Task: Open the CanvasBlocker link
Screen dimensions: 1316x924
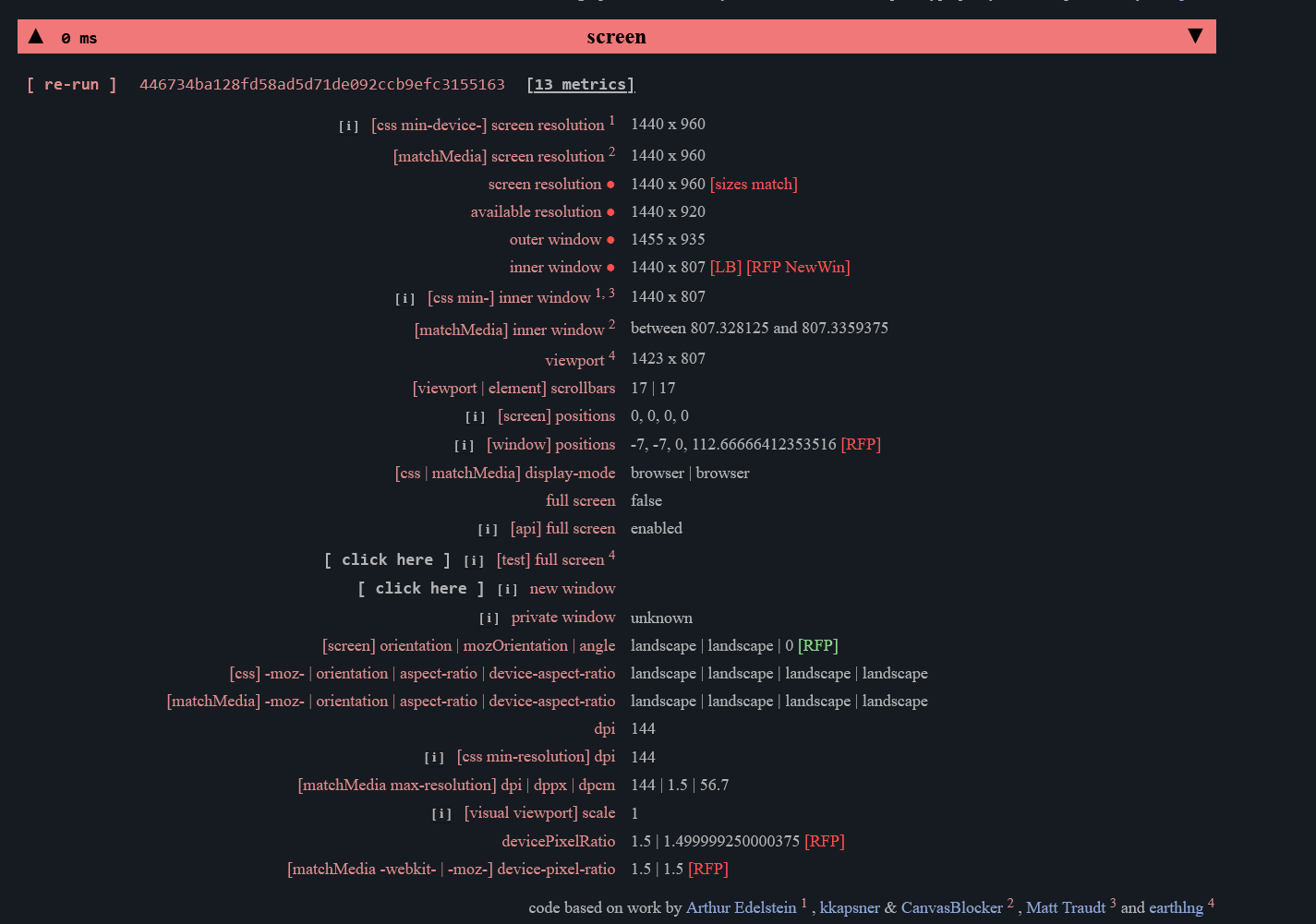Action: pyautogui.click(x=952, y=907)
